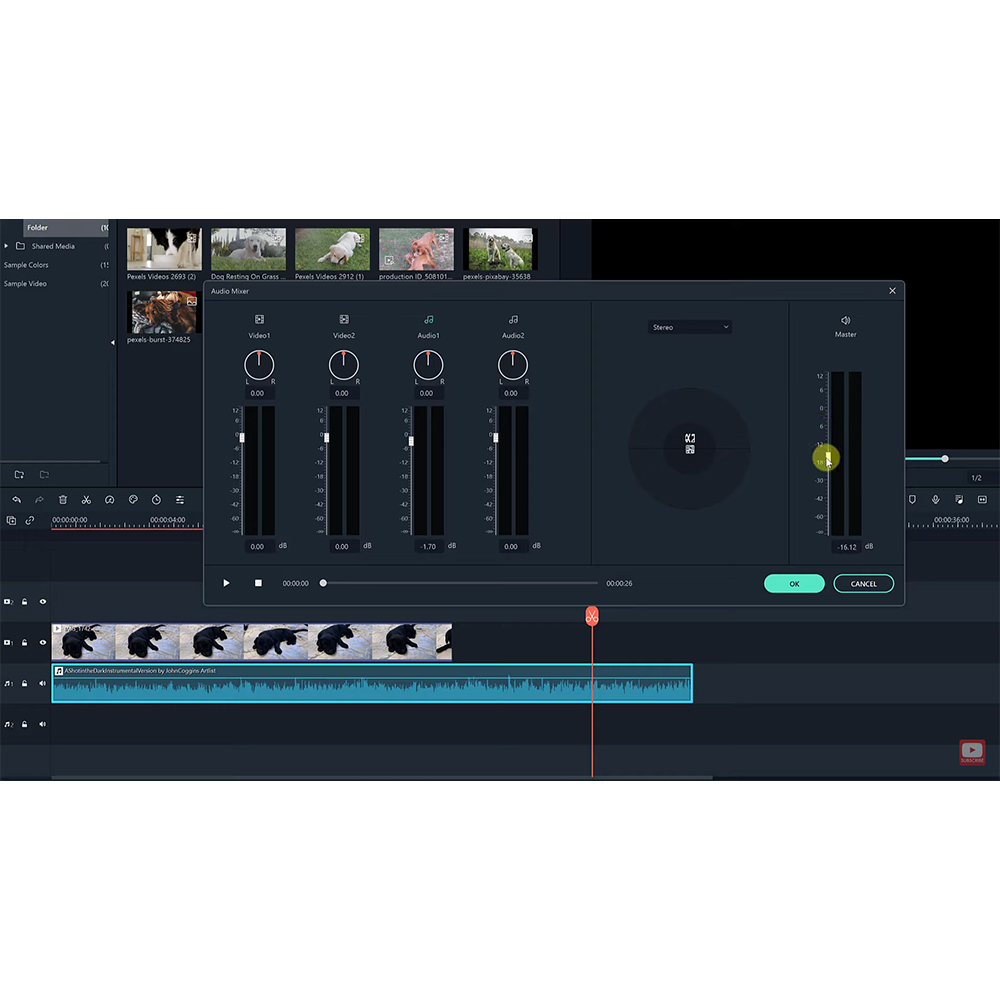Toggle the lock on audio track 2
Image resolution: width=1000 pixels, height=1000 pixels.
click(25, 724)
